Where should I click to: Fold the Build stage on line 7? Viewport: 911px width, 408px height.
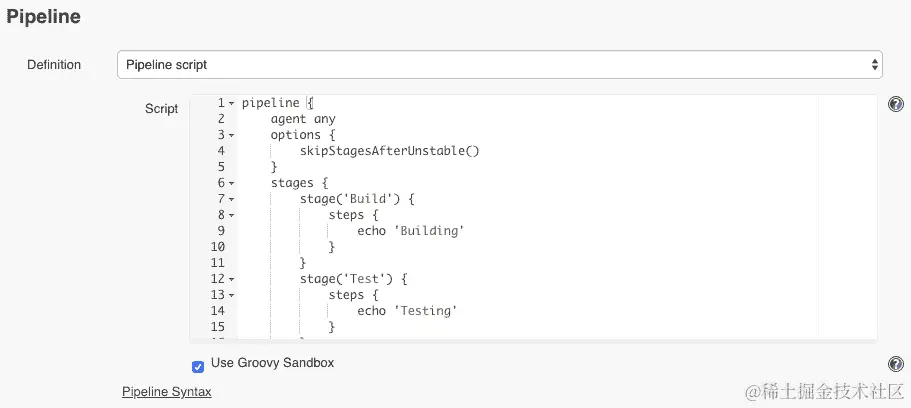tap(232, 199)
